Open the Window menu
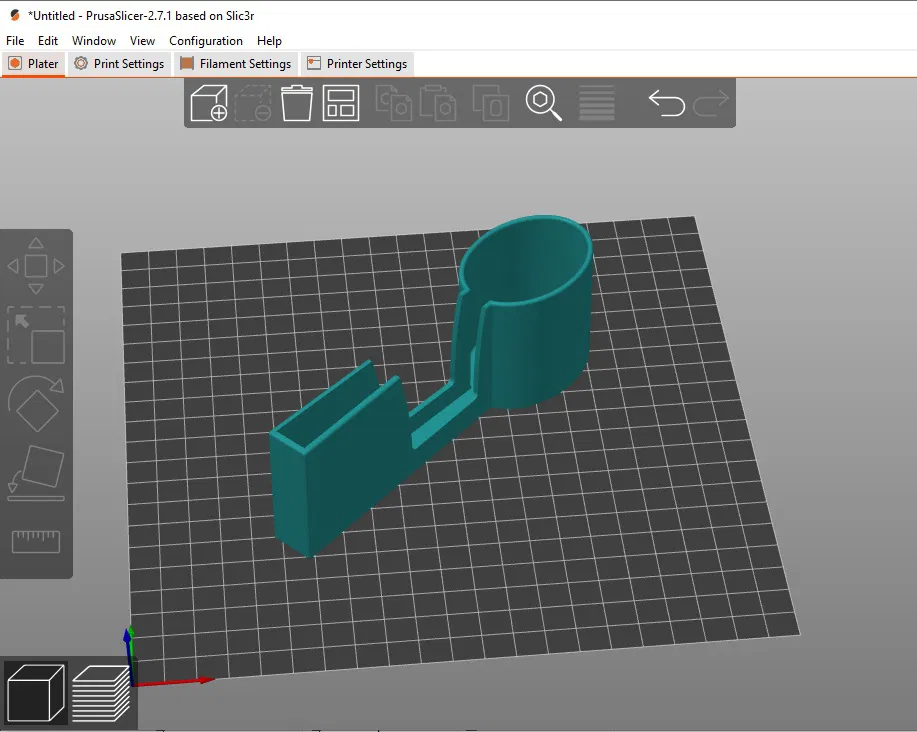The height and width of the screenshot is (732, 917). (94, 40)
